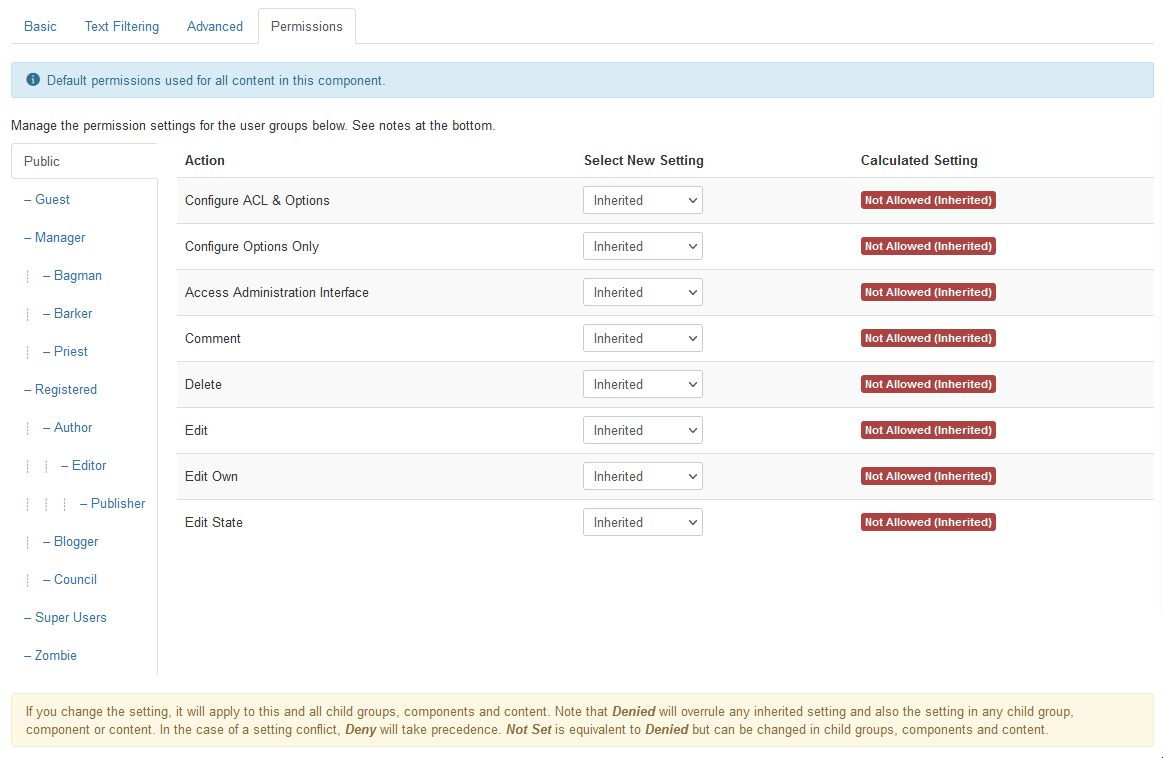Screen dimensions: 1163x758
Task: Show permissions for Super Users
Action: (x=70, y=617)
